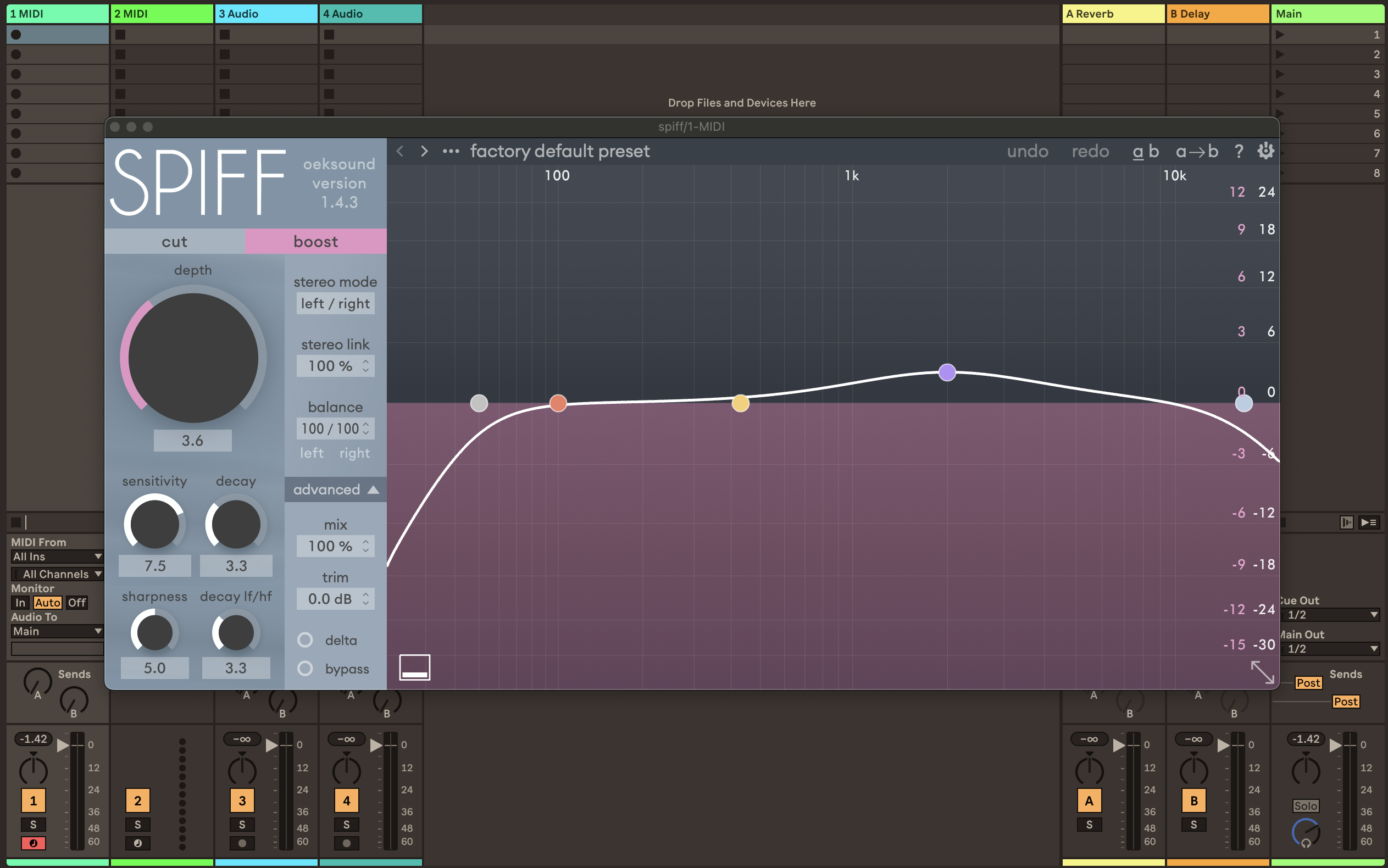Enable the delta radio button

coord(306,639)
